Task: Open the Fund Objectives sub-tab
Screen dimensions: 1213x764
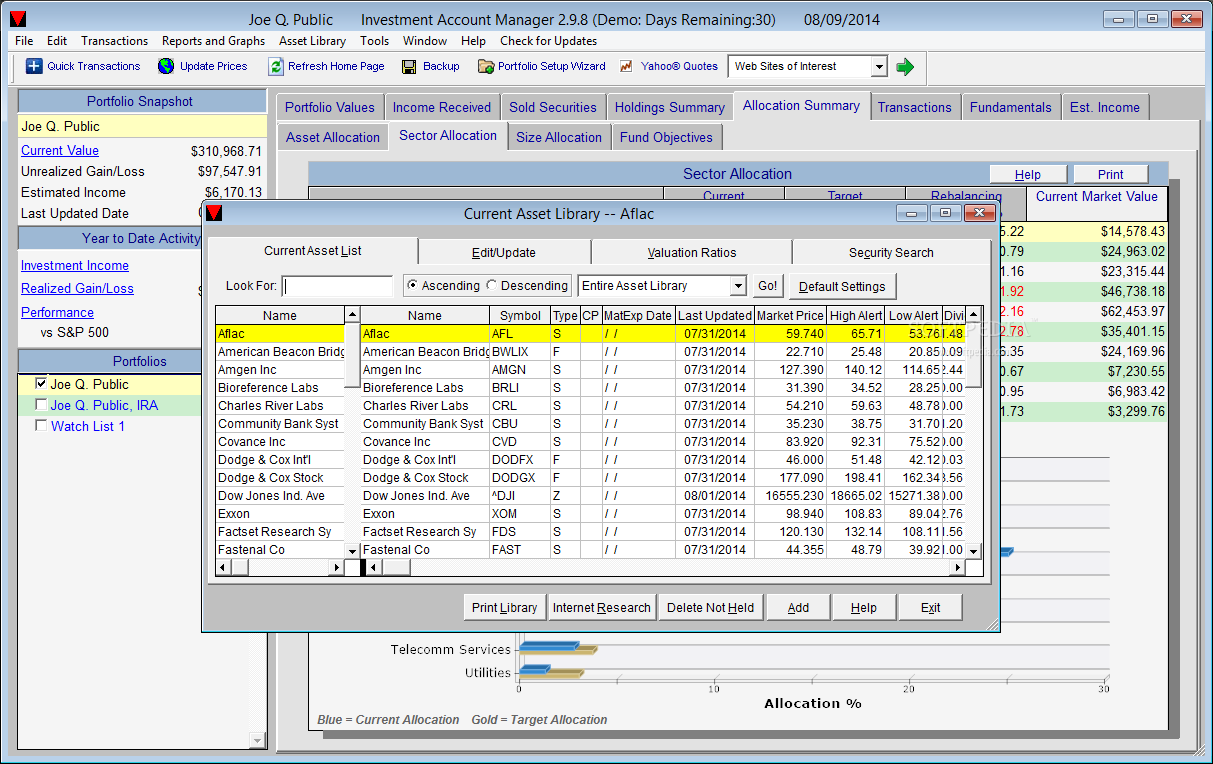Action: point(666,137)
